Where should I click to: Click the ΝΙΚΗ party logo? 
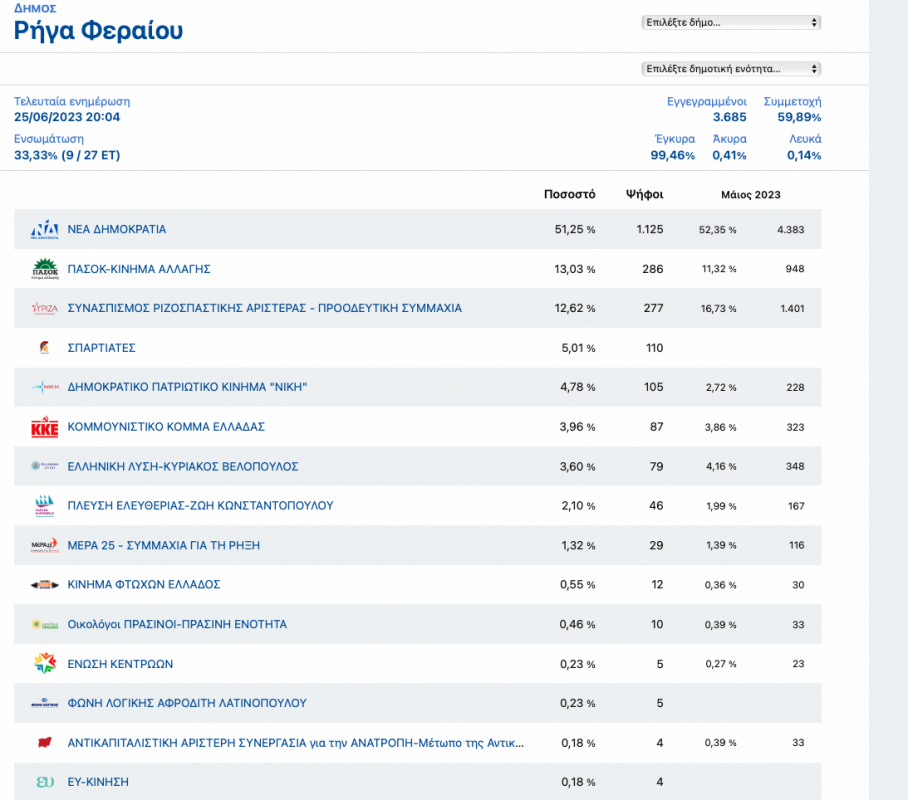pos(45,387)
